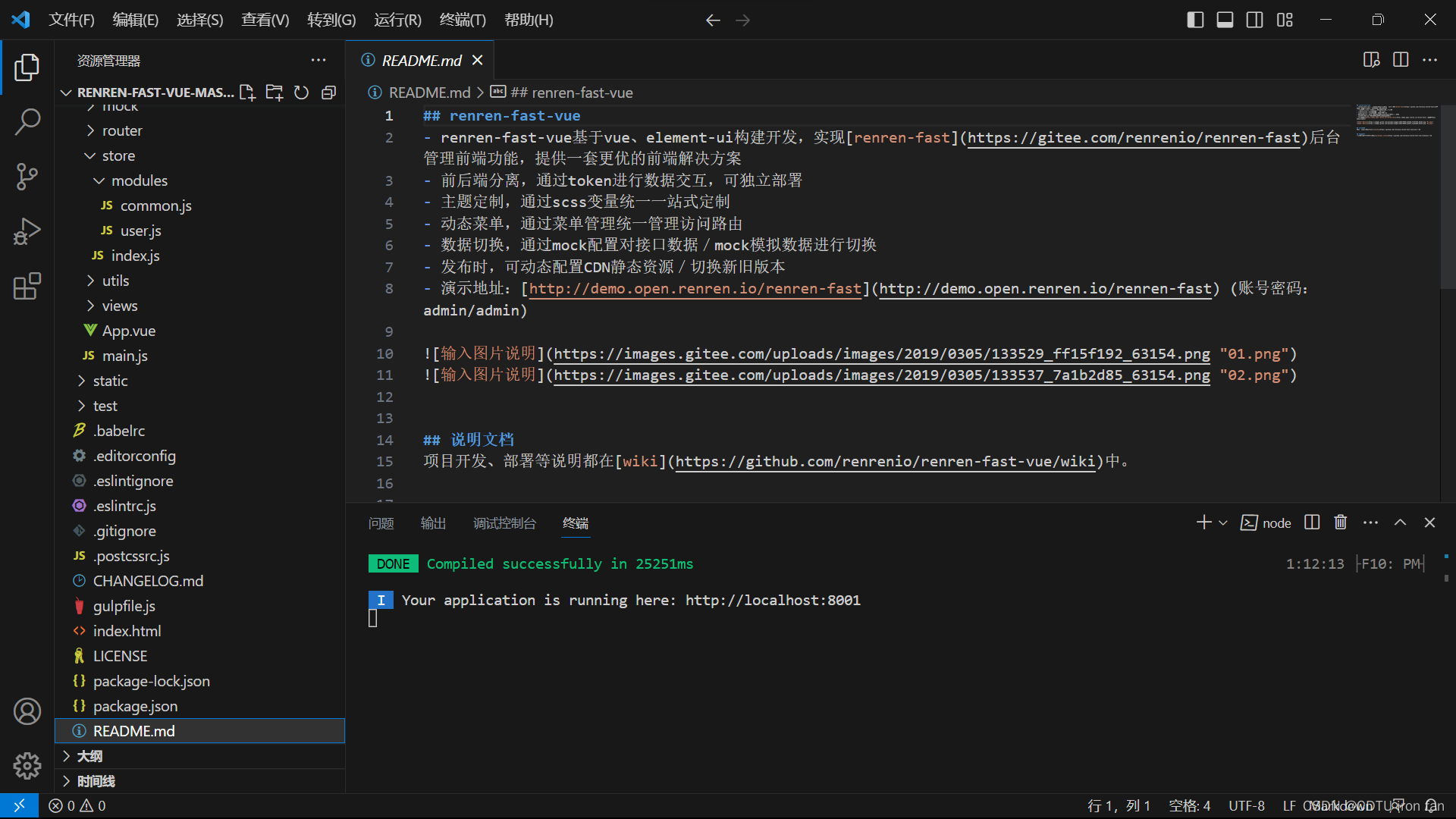
Task: Click the editor minimap preview
Action: (x=1397, y=121)
